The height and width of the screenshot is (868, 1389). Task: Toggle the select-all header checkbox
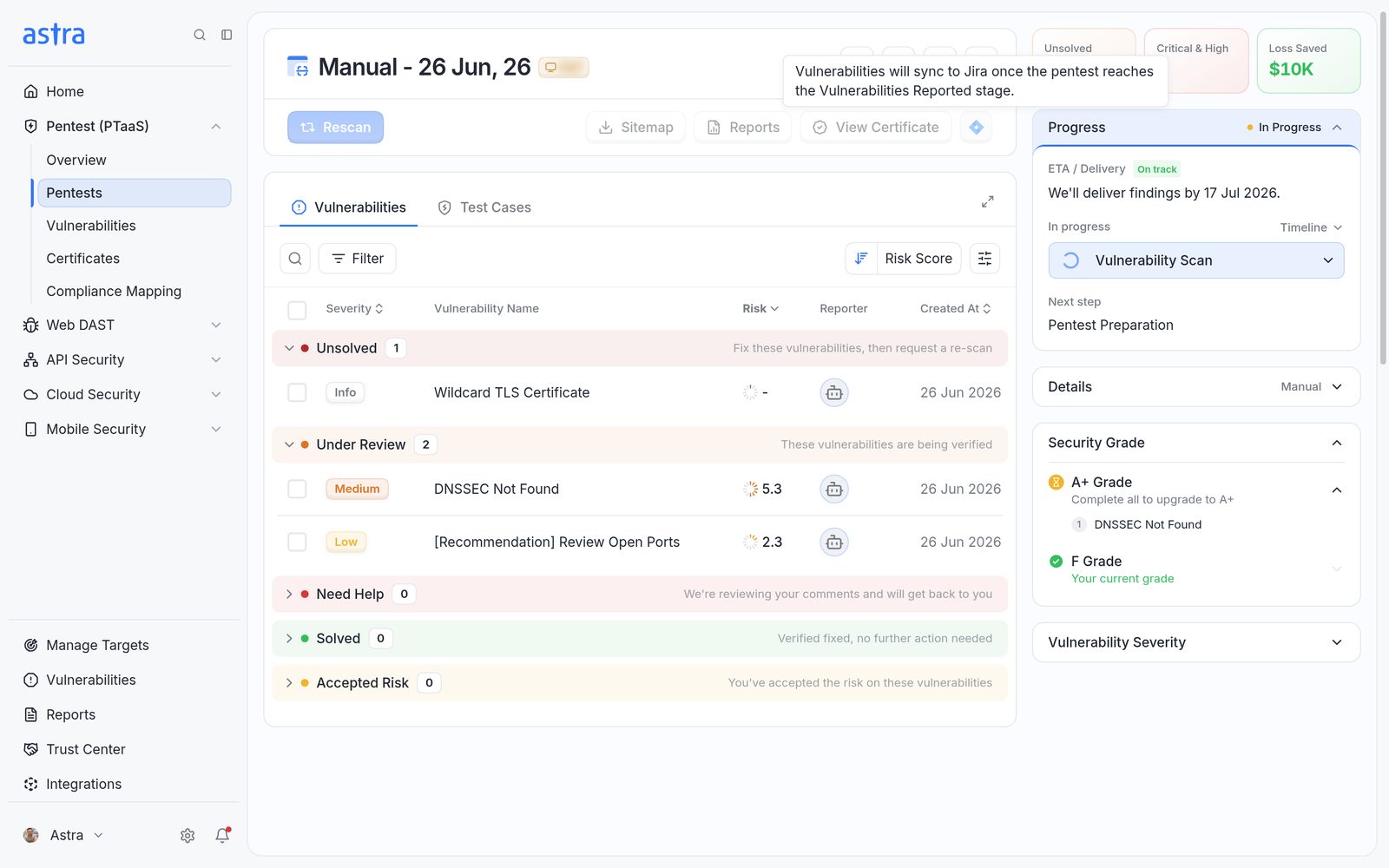(x=297, y=310)
